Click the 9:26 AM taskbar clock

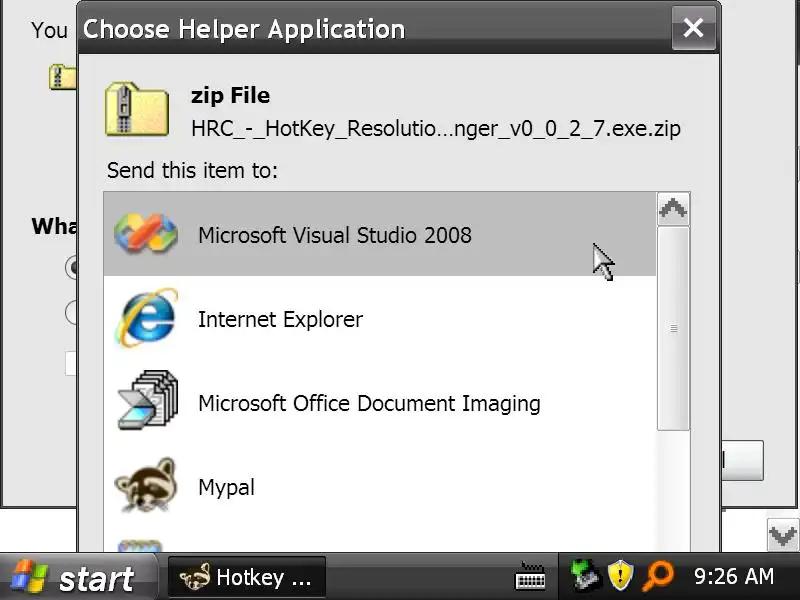point(734,577)
